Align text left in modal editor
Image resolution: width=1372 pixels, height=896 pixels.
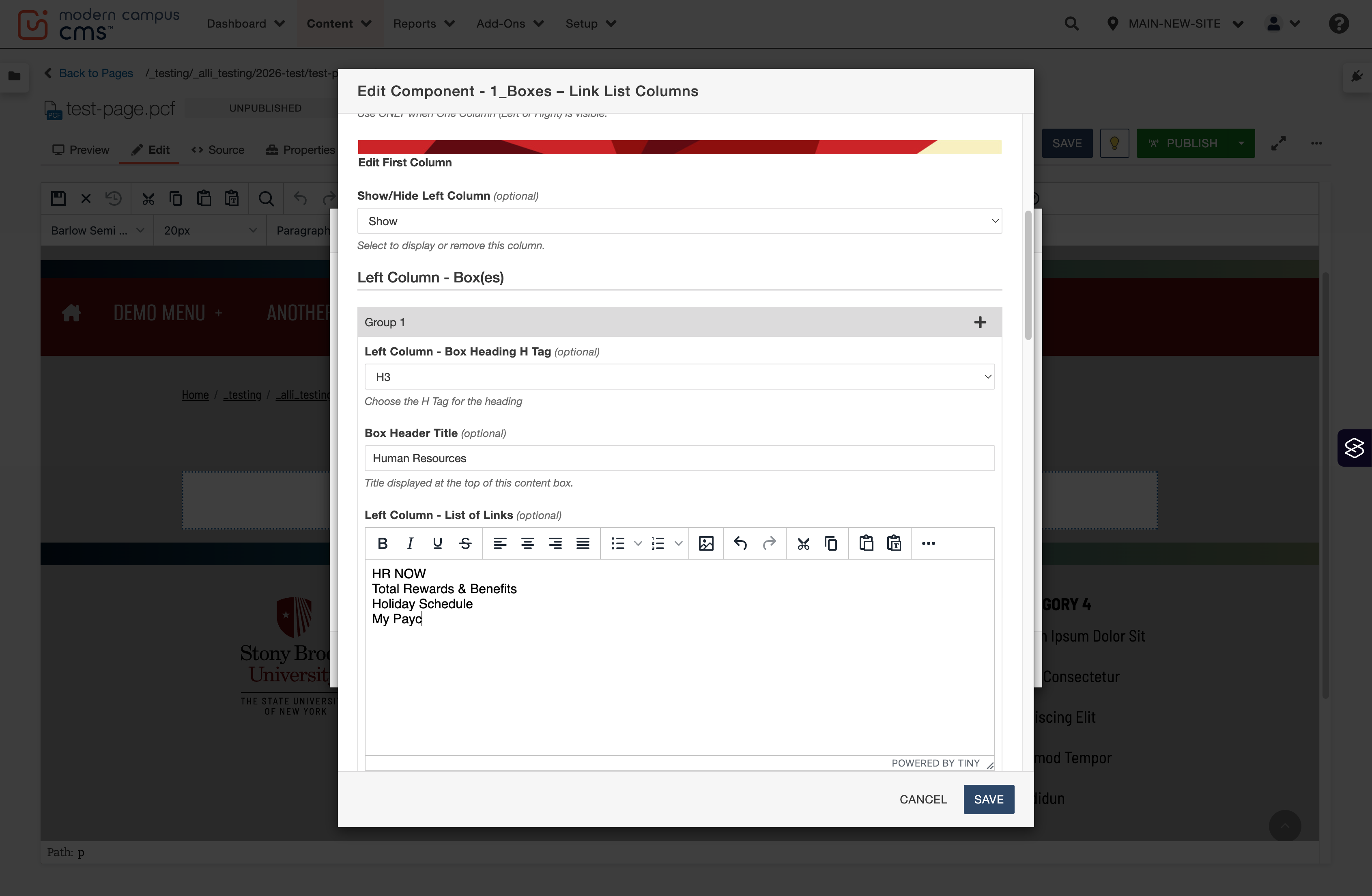(500, 543)
